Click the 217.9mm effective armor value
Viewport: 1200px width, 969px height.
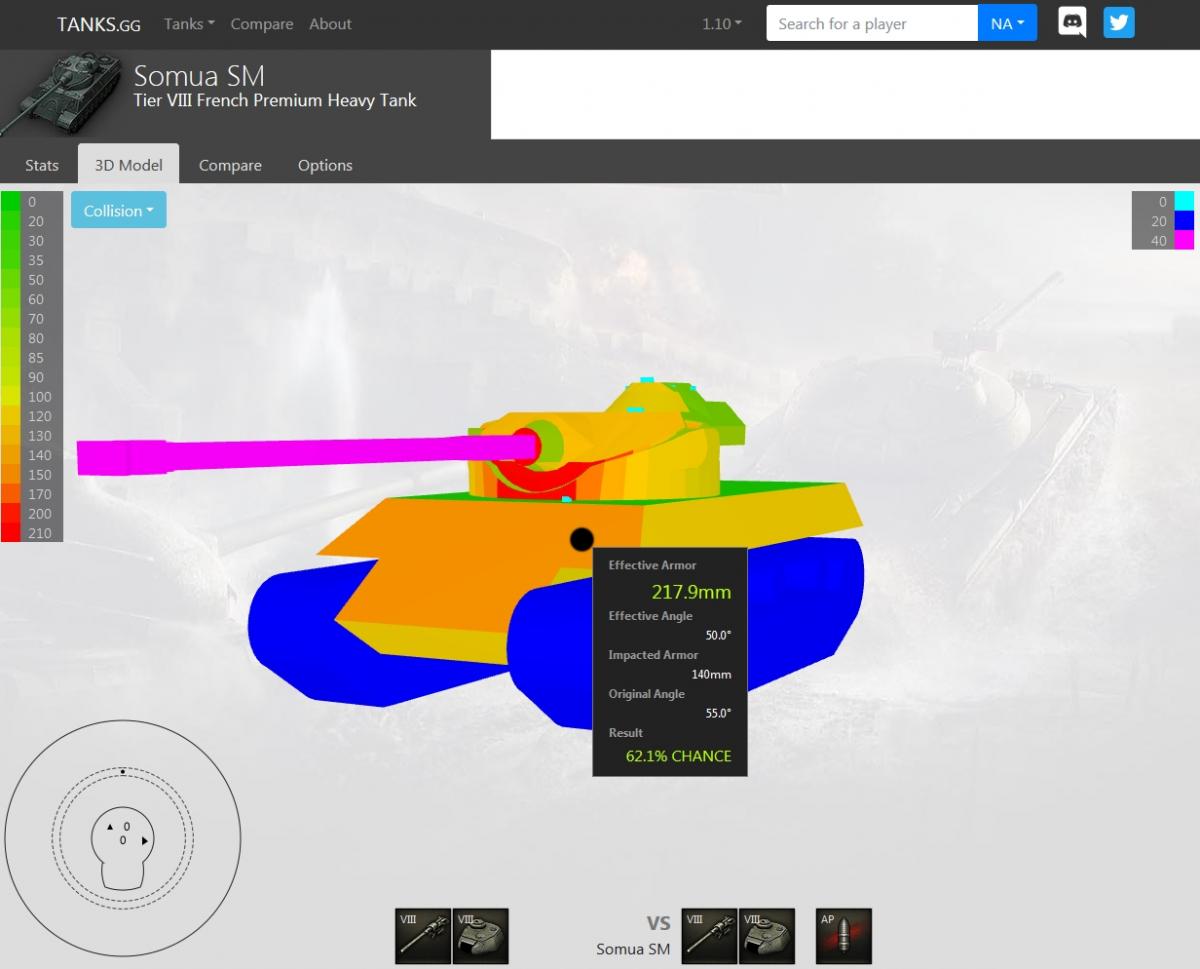point(691,592)
